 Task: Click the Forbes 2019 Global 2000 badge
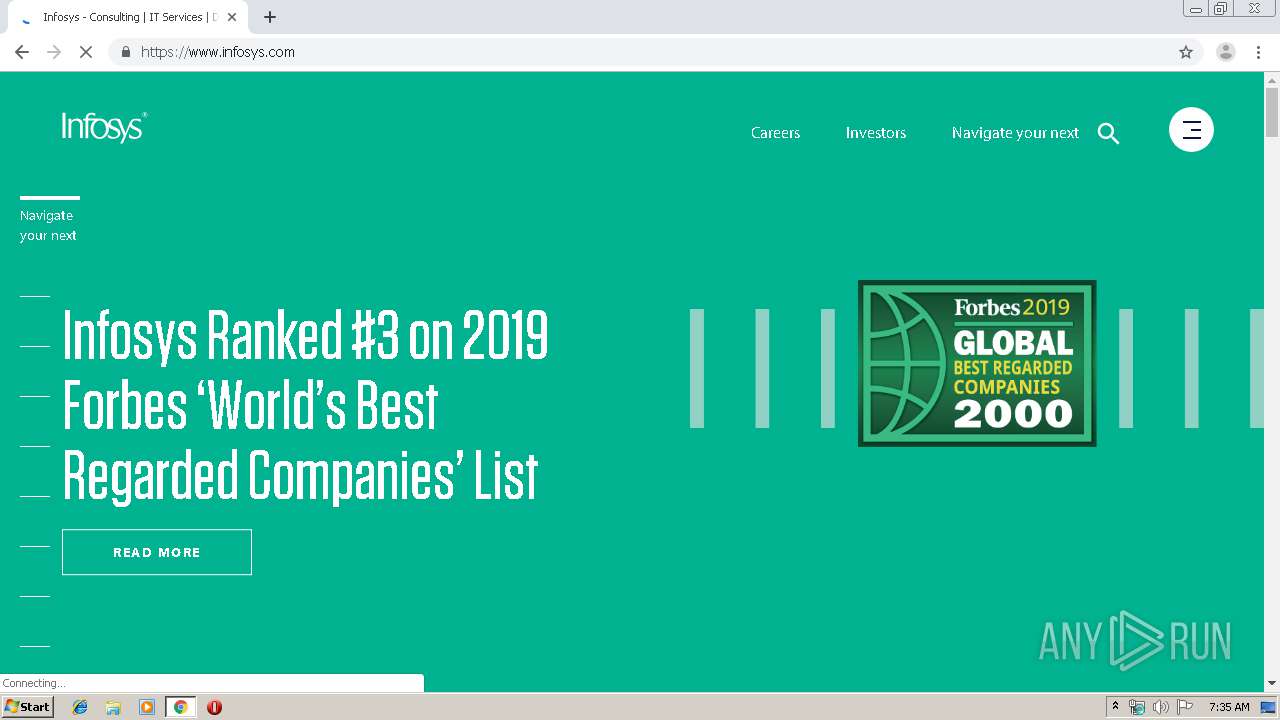977,363
